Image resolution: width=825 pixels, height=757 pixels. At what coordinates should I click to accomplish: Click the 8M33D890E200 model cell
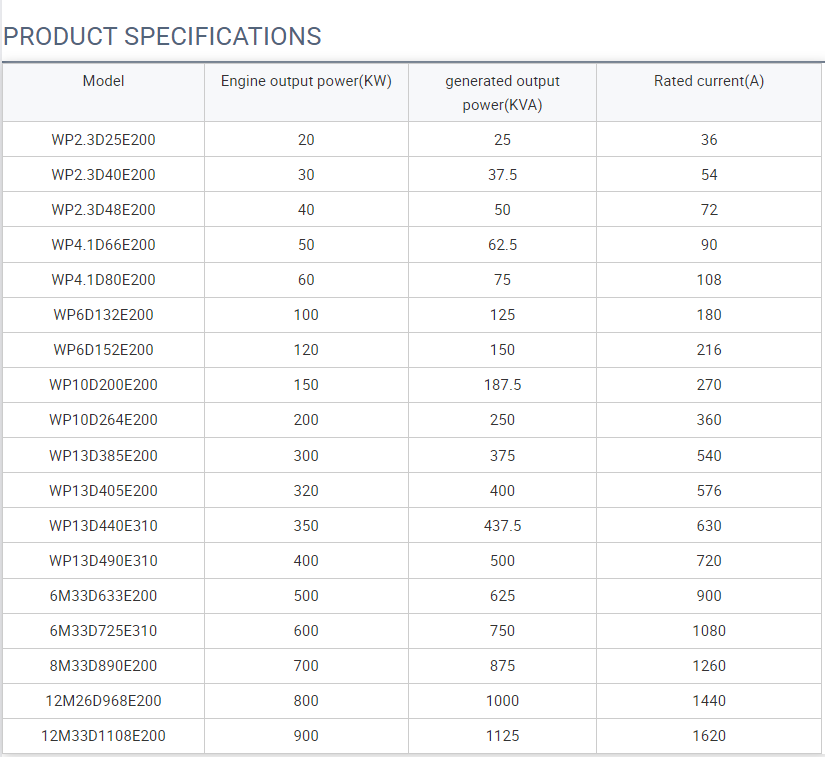(104, 666)
